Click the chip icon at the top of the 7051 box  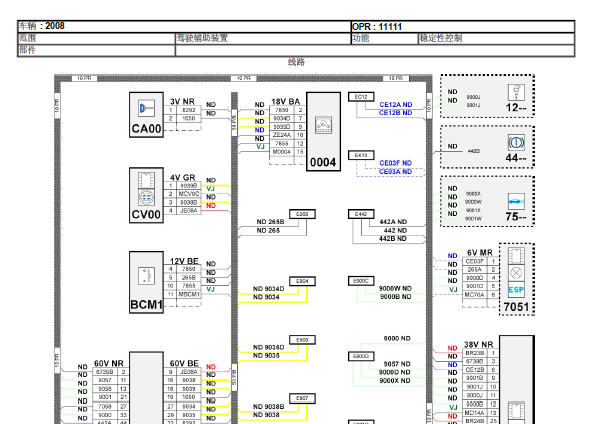tap(516, 256)
